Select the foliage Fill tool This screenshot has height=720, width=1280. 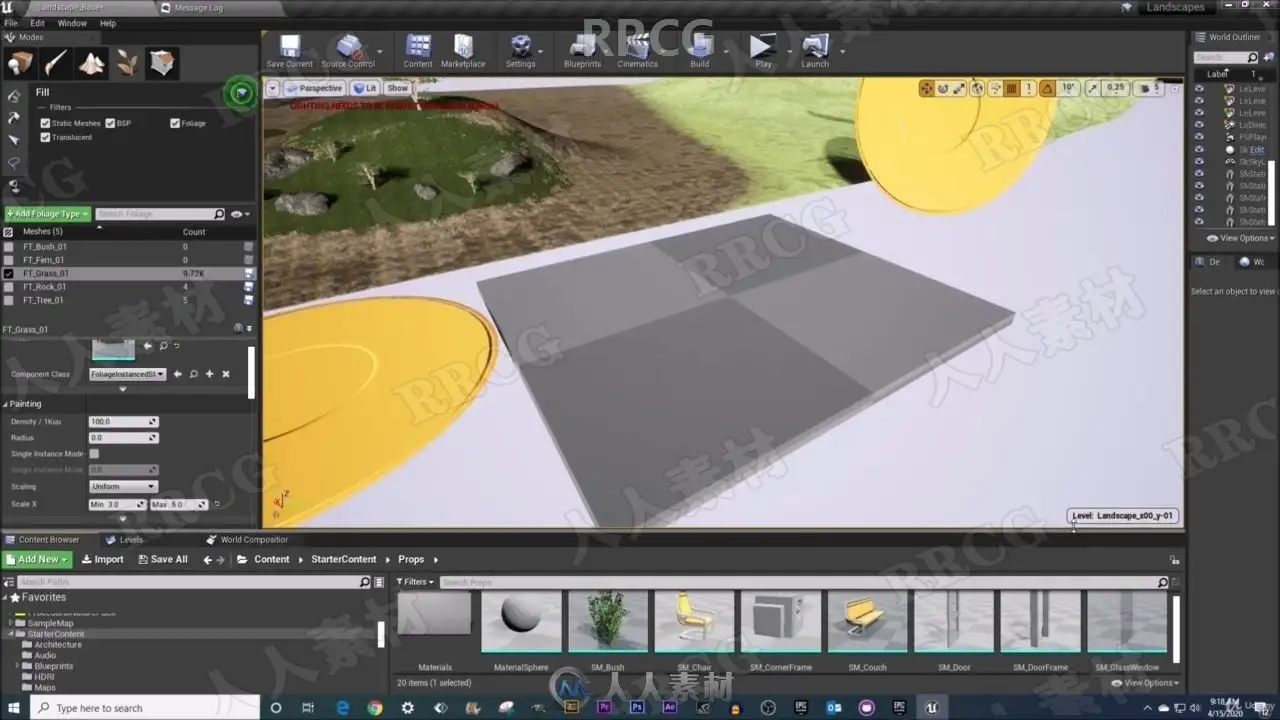[x=14, y=186]
